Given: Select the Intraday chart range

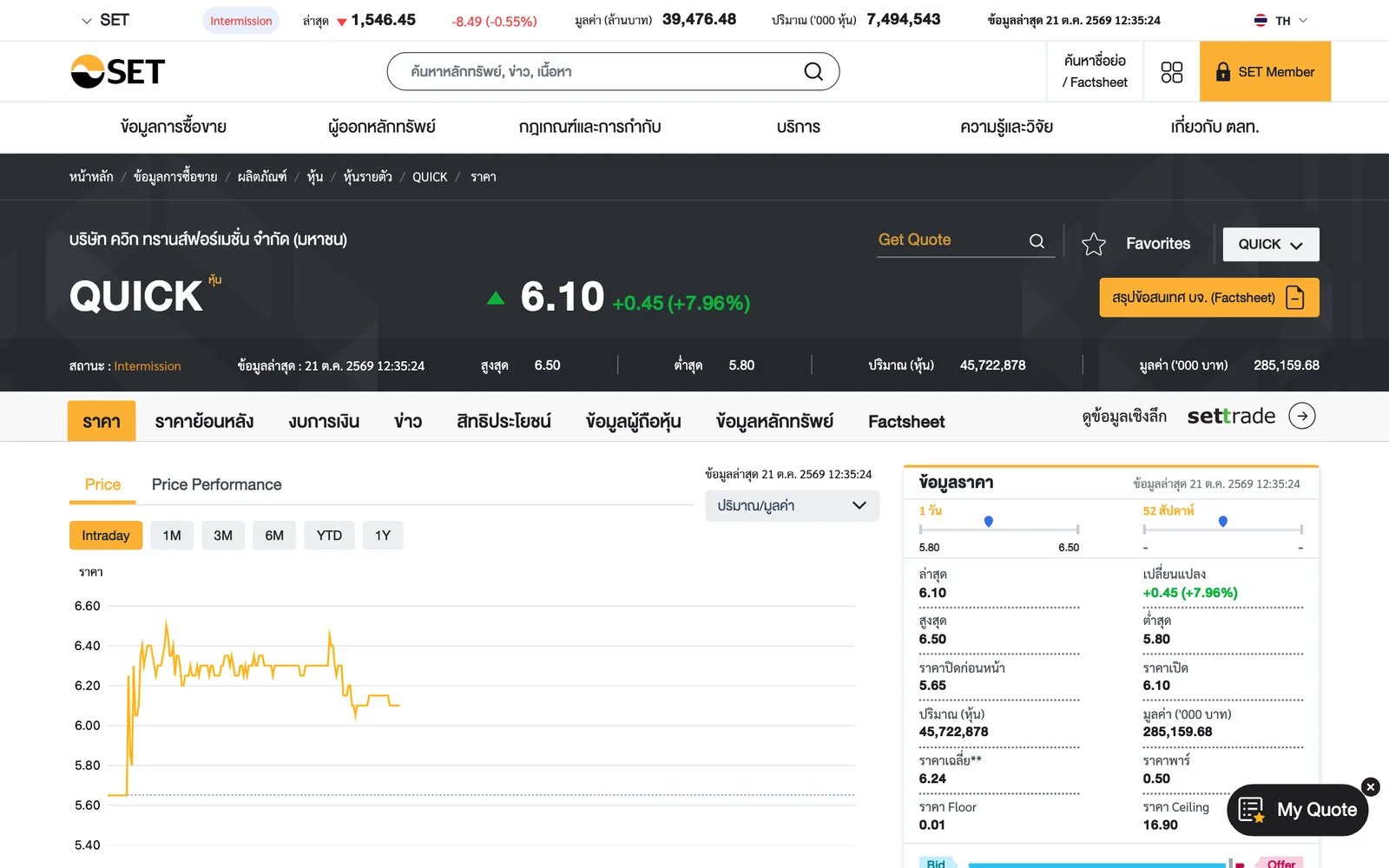Looking at the screenshot, I should (x=105, y=536).
